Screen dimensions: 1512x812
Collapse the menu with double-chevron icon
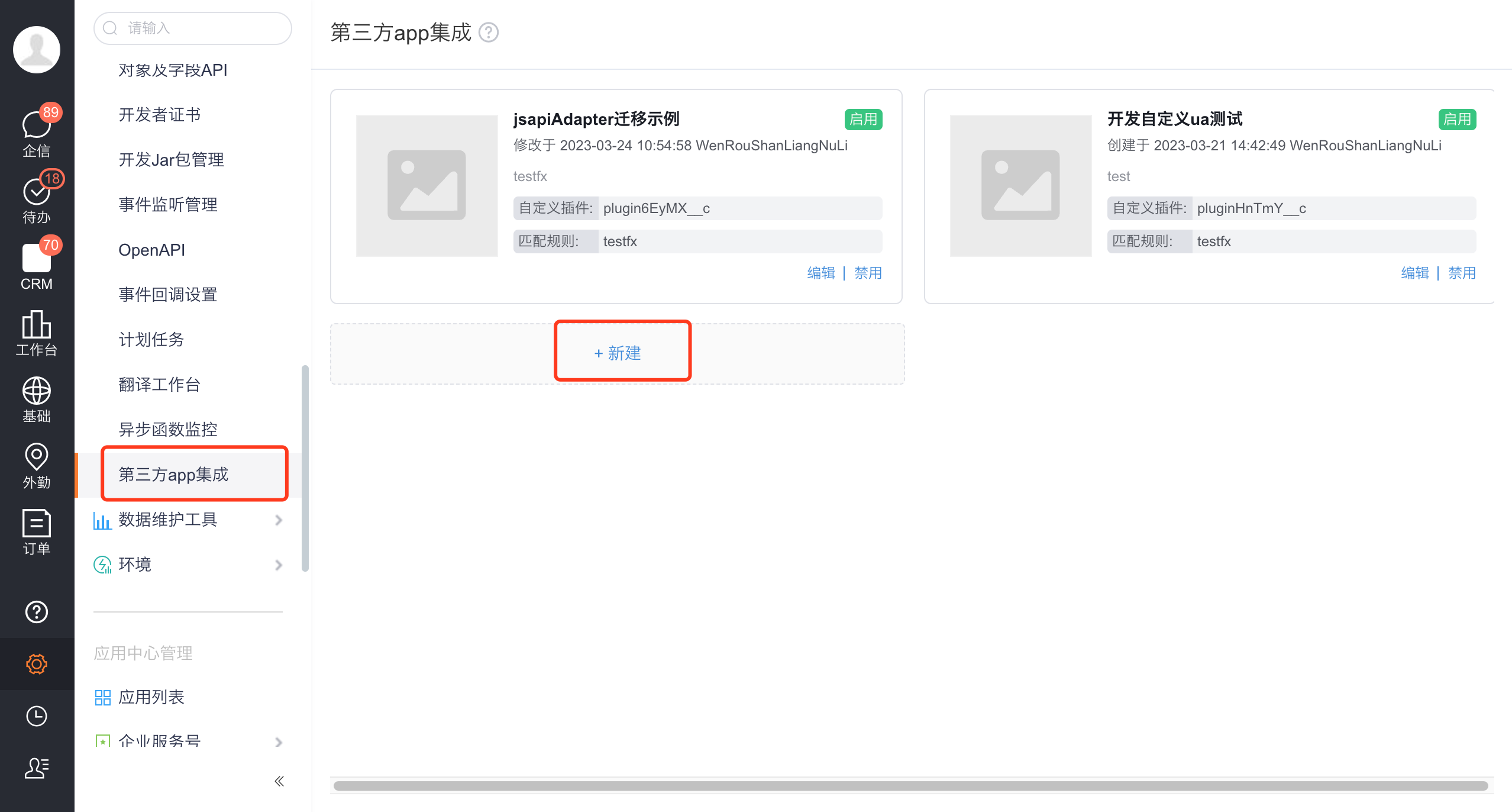click(279, 781)
